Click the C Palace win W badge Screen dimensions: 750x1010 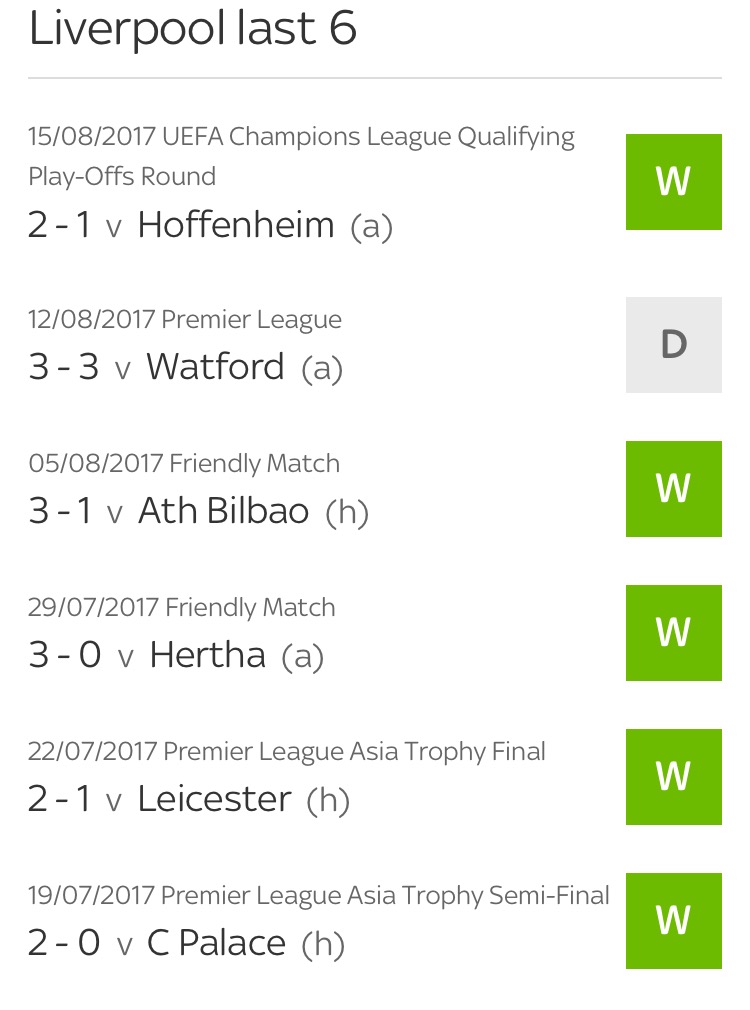point(673,921)
